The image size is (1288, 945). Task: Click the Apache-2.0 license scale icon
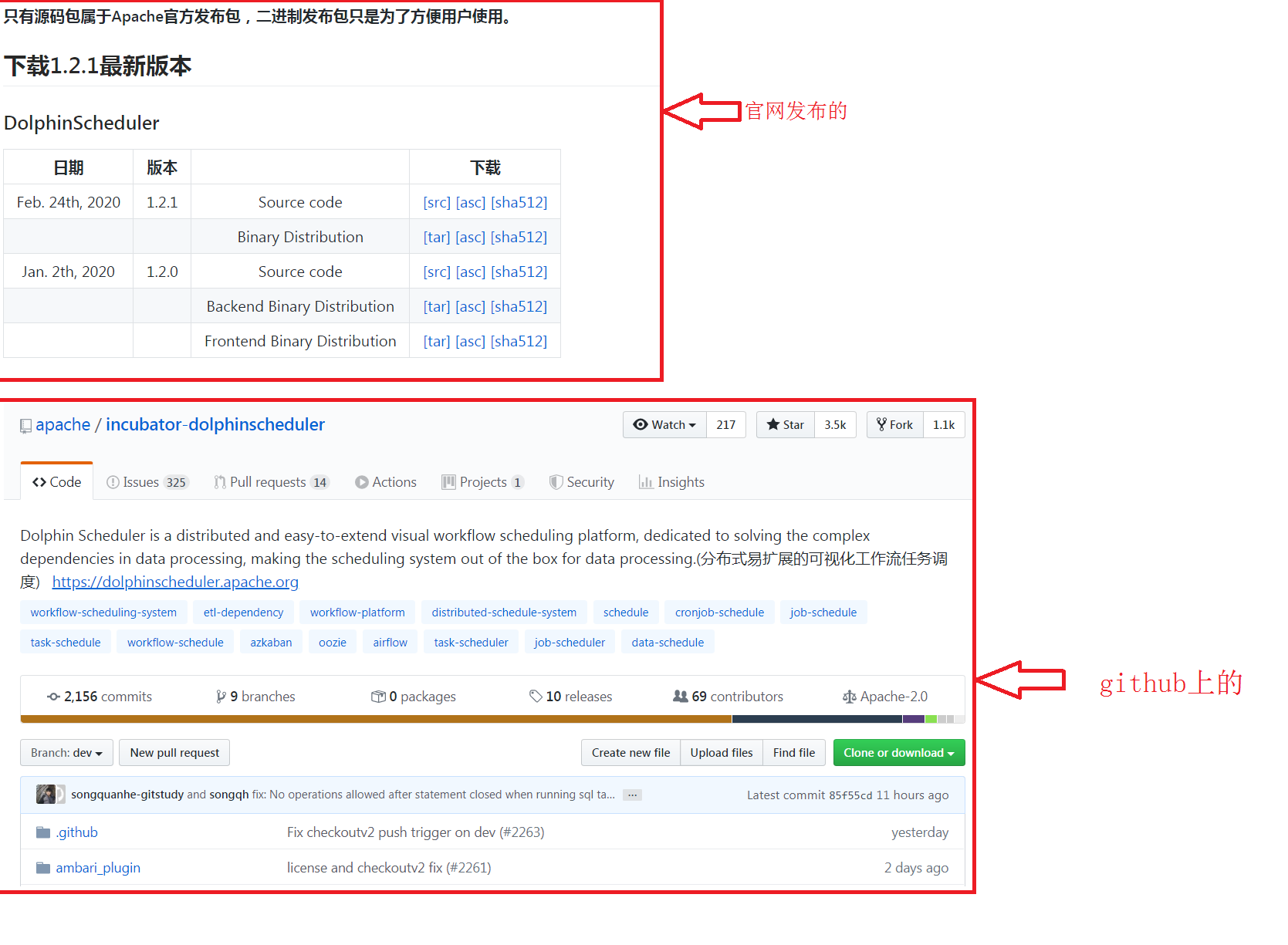coord(849,697)
